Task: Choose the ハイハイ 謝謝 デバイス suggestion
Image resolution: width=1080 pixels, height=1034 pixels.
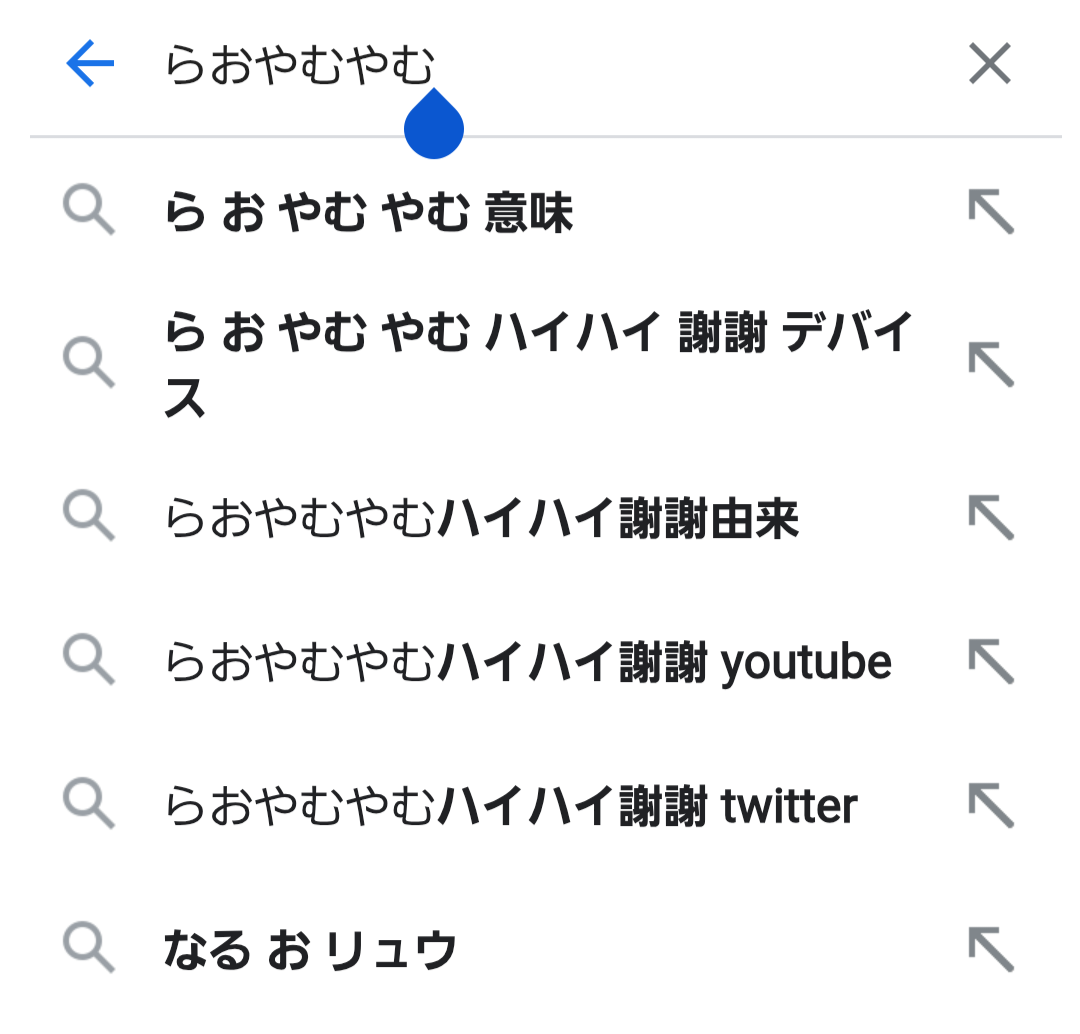Action: pos(538,364)
